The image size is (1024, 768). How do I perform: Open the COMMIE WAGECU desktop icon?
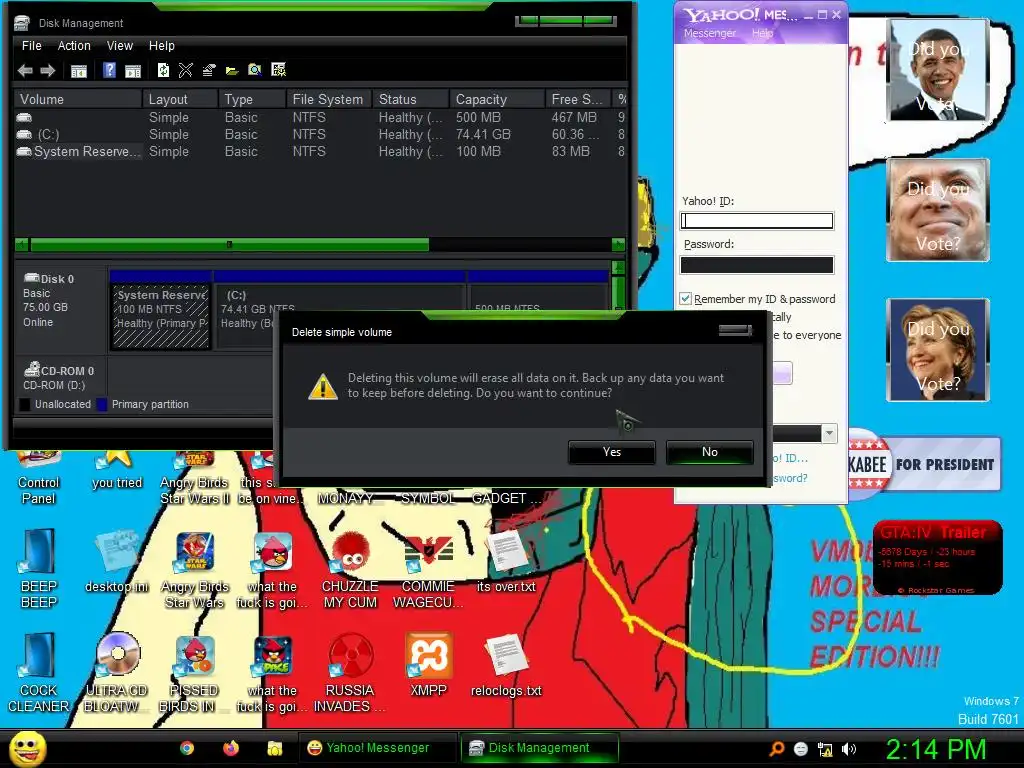click(428, 569)
